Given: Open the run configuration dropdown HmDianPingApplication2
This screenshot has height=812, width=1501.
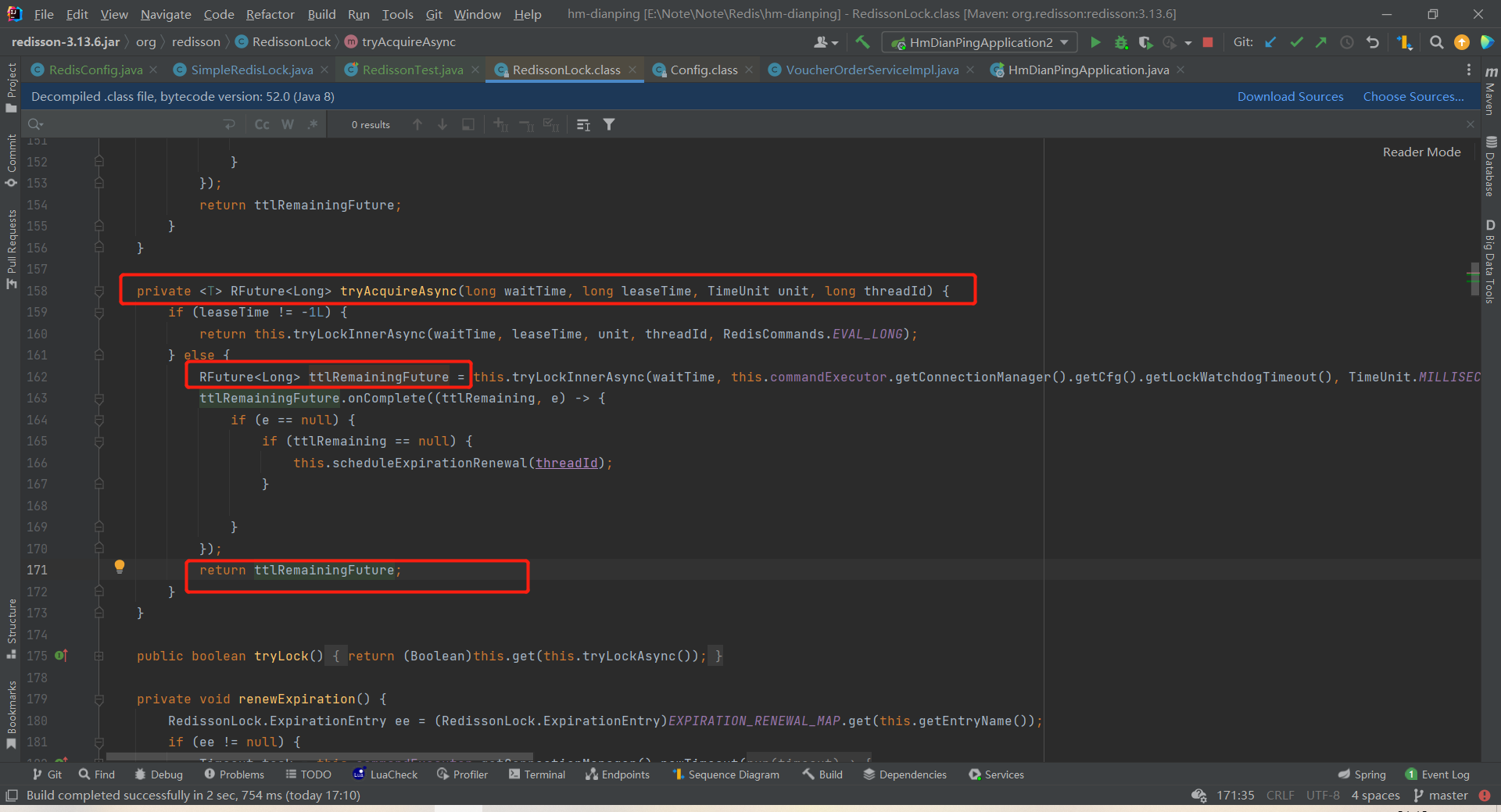Looking at the screenshot, I should (980, 42).
